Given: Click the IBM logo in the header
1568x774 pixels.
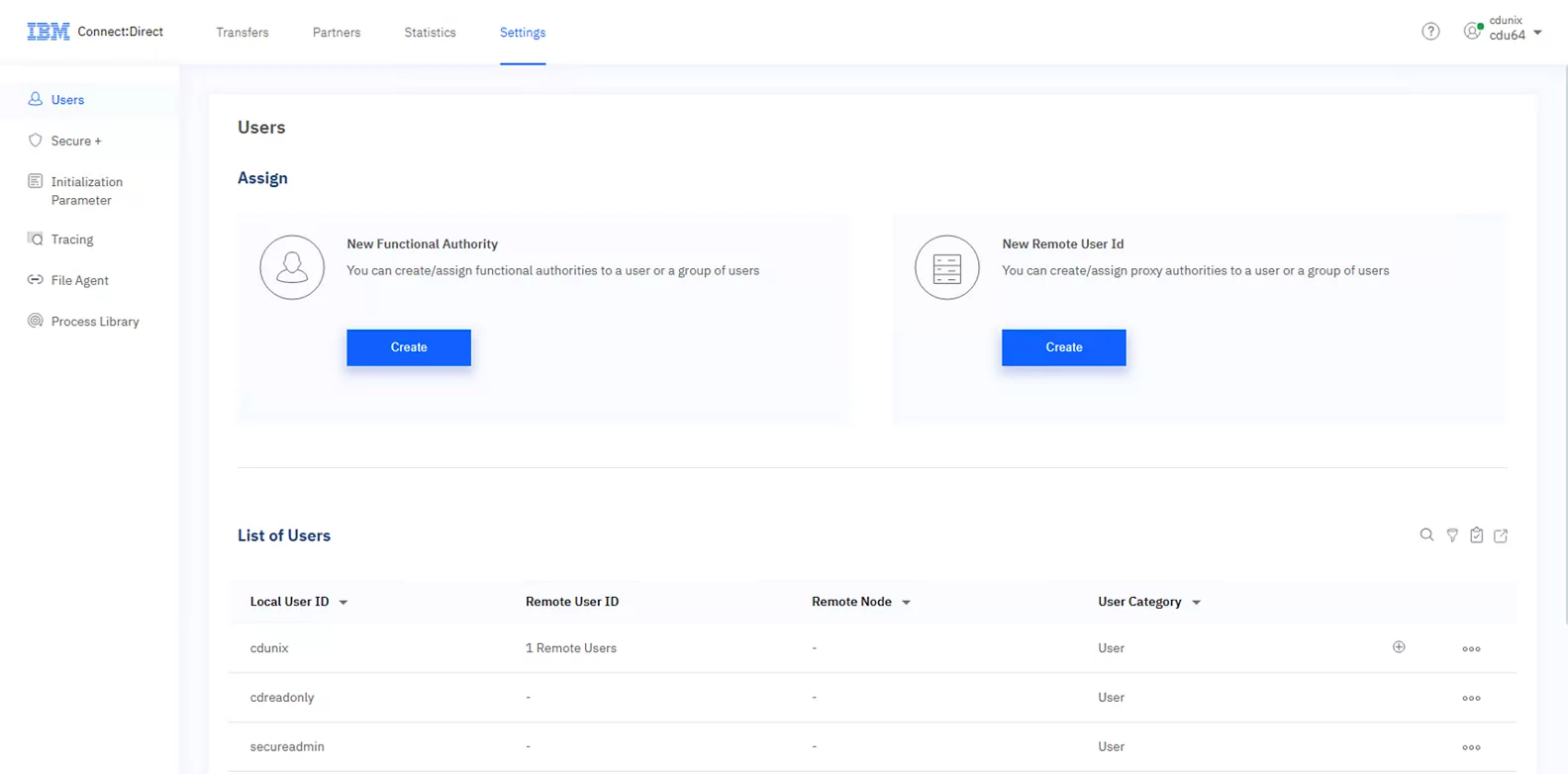Looking at the screenshot, I should [x=49, y=32].
